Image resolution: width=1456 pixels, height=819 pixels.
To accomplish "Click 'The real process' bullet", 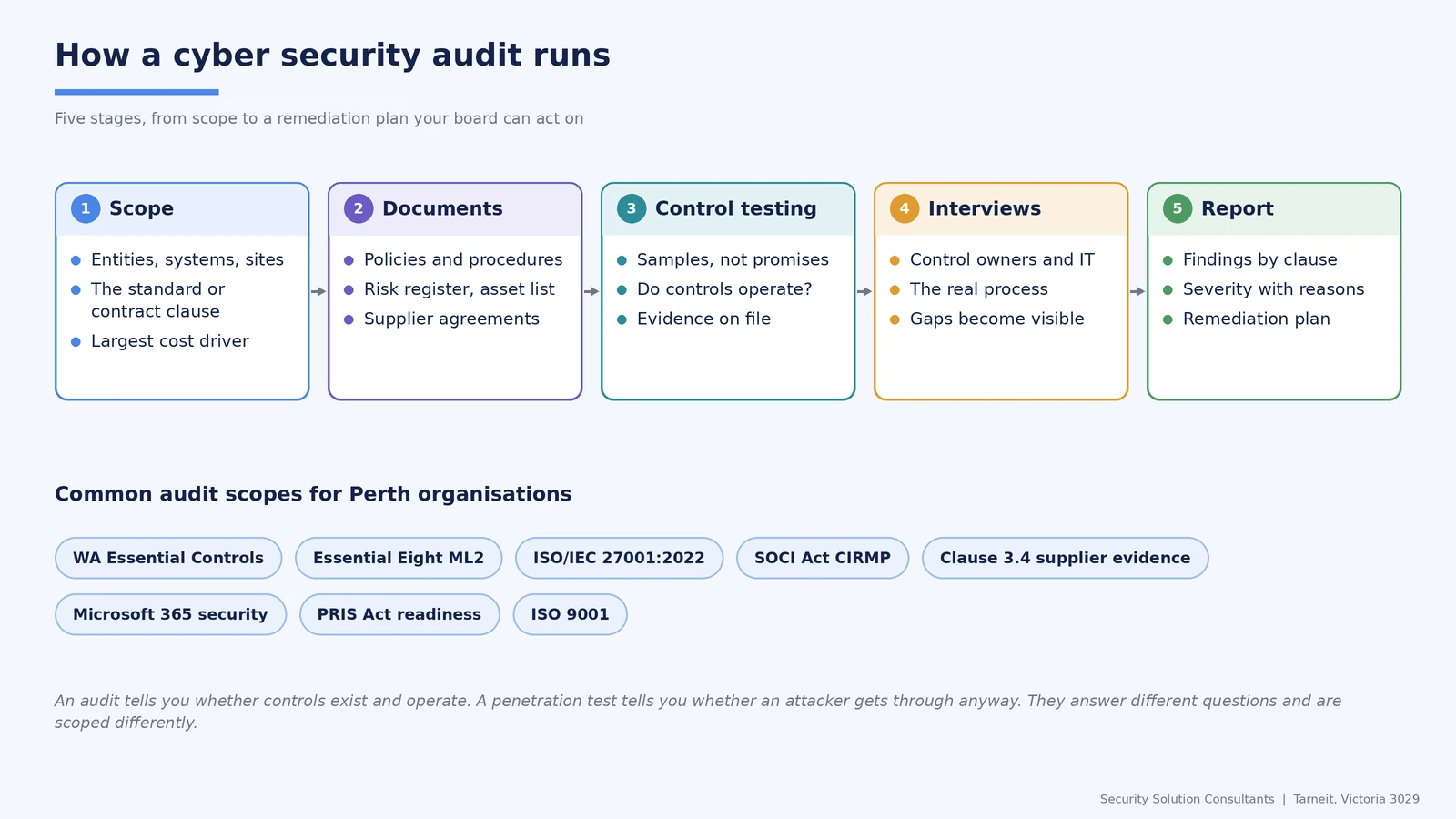I will point(979,289).
